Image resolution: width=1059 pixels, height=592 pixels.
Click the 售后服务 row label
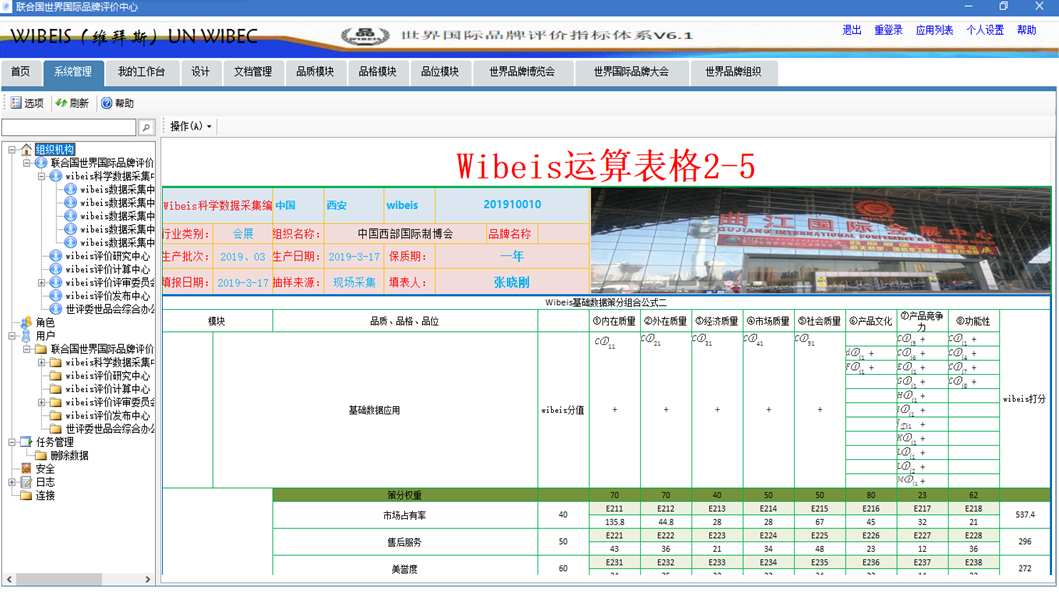click(x=405, y=542)
